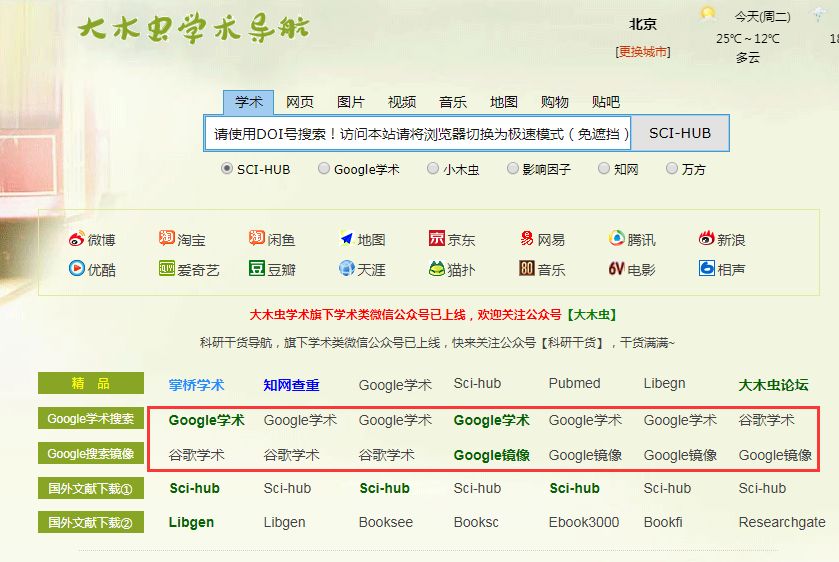The width and height of the screenshot is (839, 562).
Task: Switch to the 视频 search tab
Action: point(402,102)
